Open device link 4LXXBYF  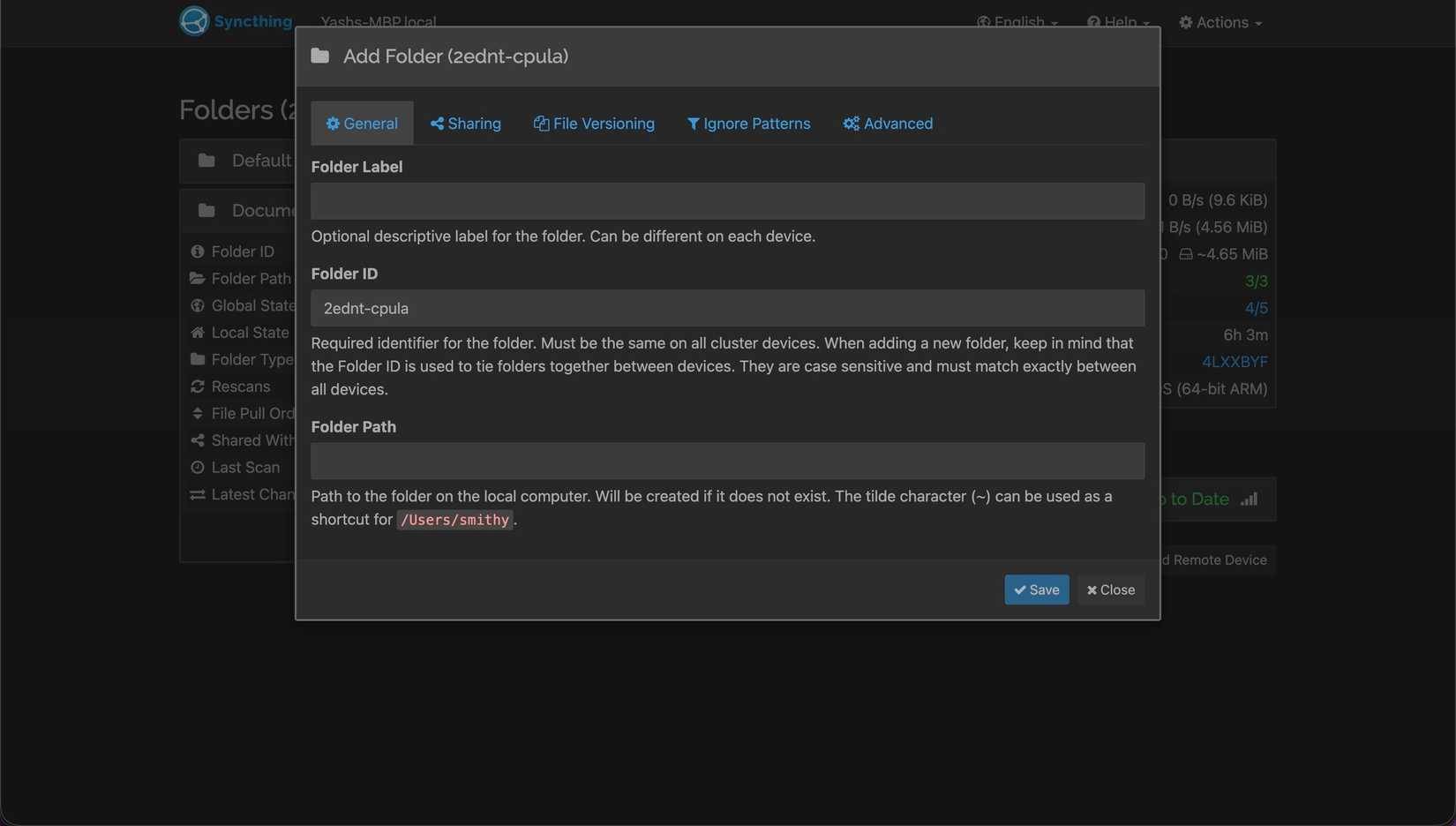[1235, 361]
